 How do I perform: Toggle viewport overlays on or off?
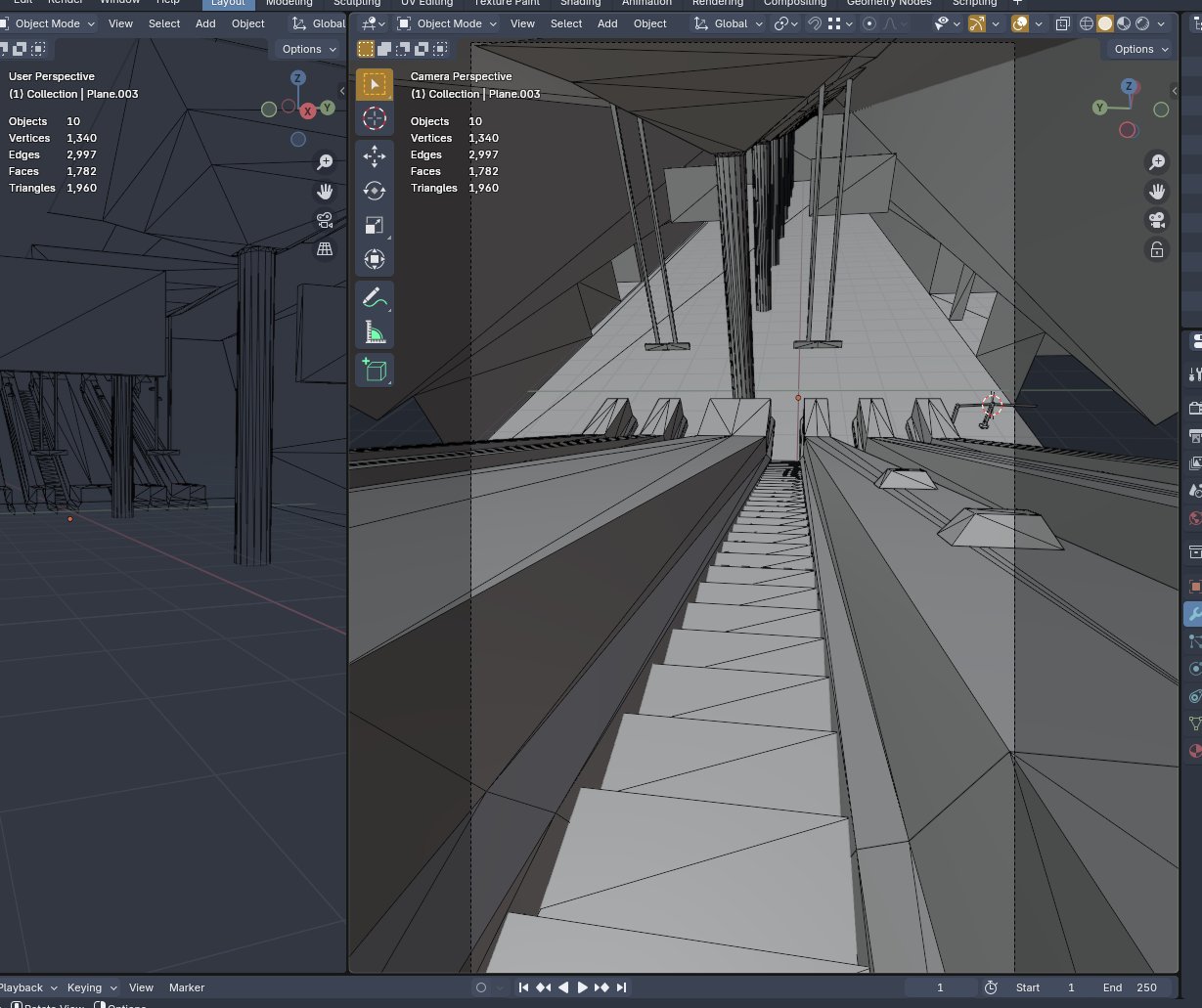pyautogui.click(x=1020, y=23)
